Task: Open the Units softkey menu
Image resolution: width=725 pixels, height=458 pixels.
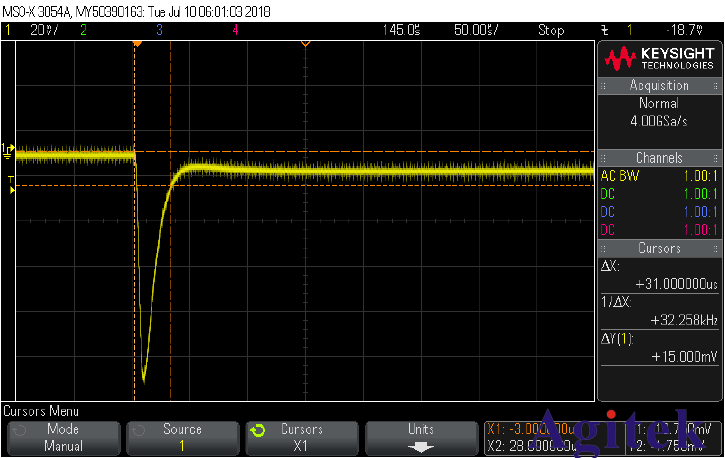Action: click(x=421, y=438)
